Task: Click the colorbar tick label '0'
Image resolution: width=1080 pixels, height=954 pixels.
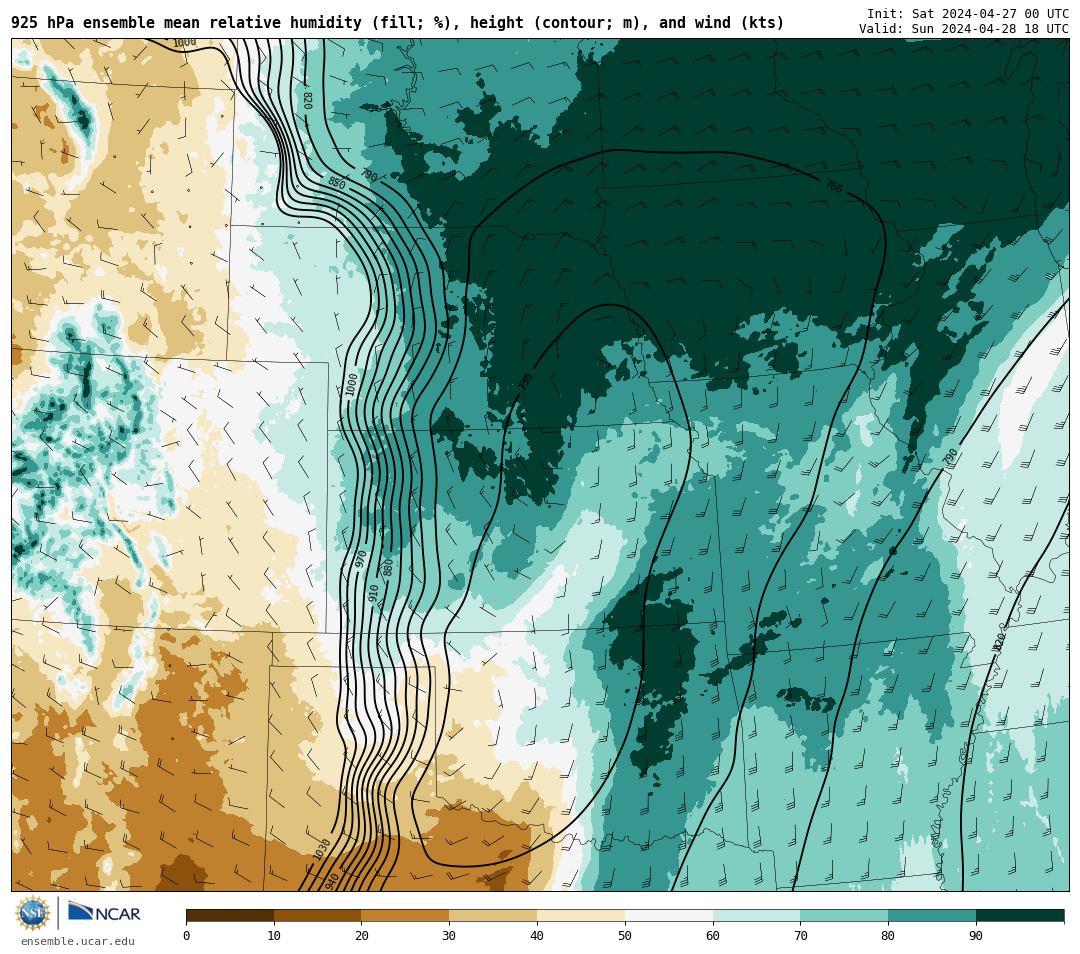Action: point(187,935)
